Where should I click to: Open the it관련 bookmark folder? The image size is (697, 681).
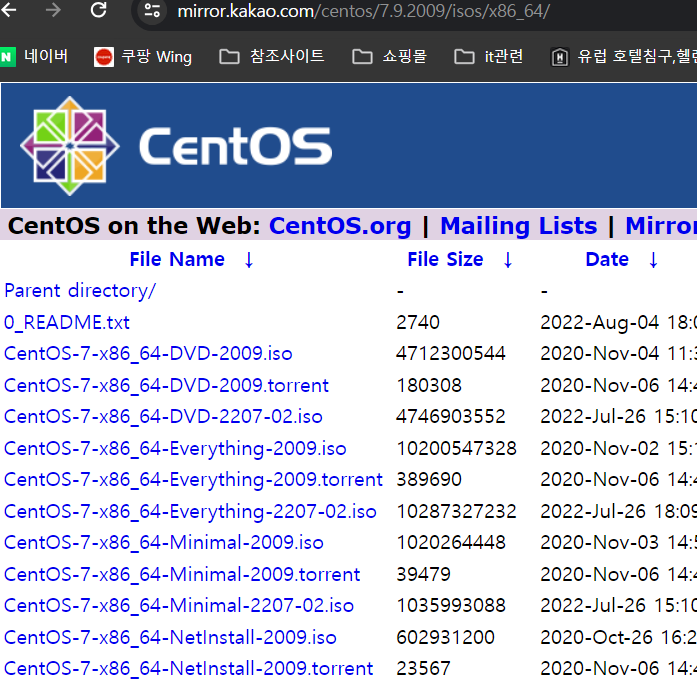[489, 57]
